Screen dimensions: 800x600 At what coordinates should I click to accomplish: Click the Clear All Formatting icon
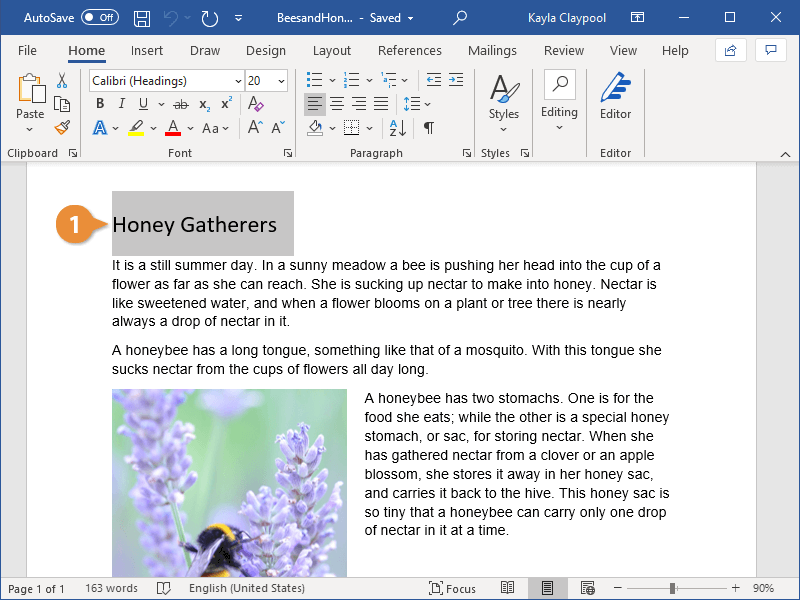pos(256,104)
